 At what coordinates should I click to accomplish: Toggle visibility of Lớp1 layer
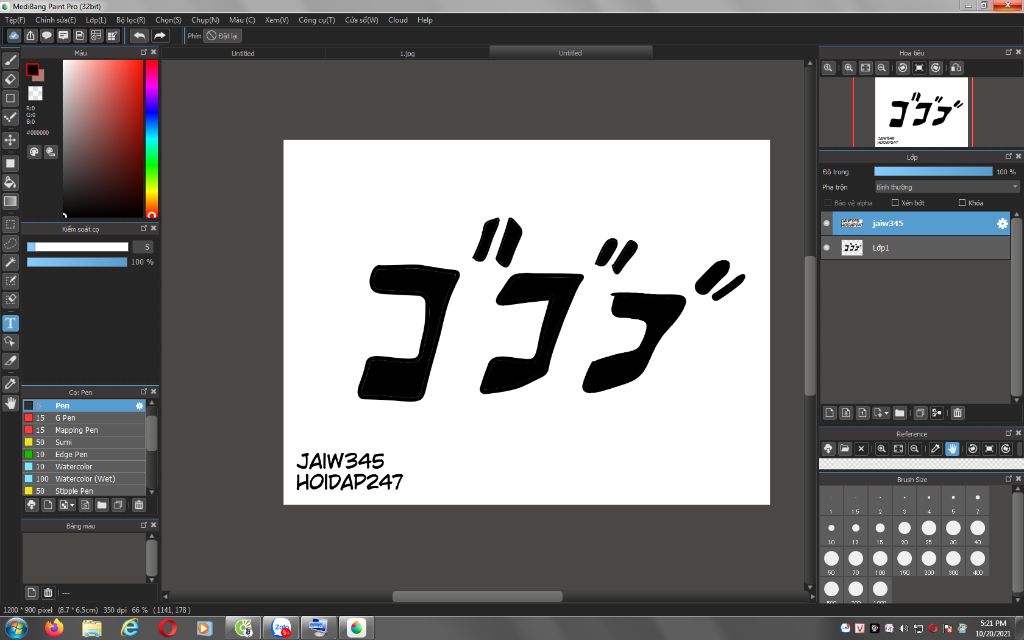tap(827, 248)
